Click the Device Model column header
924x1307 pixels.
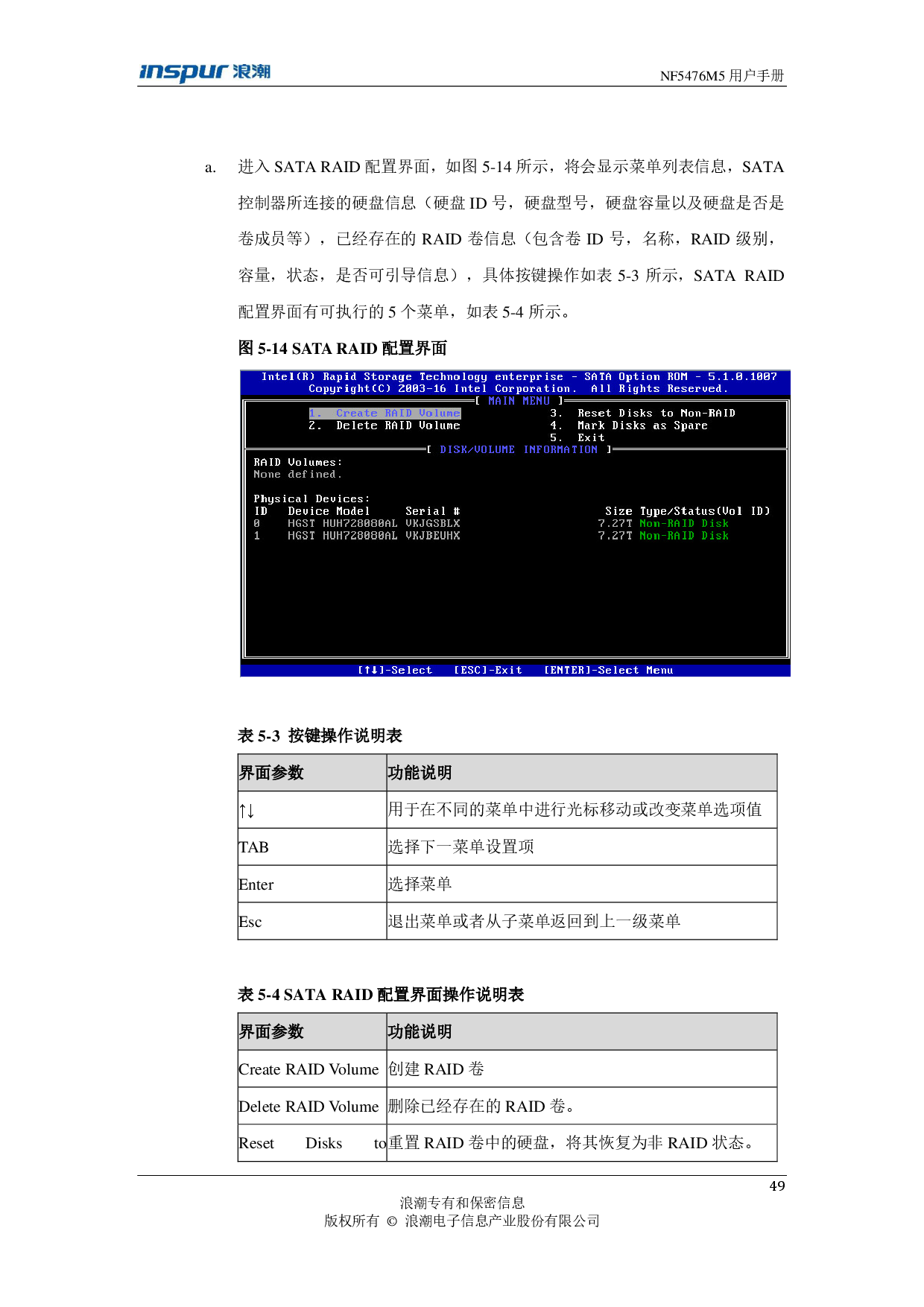(x=329, y=511)
